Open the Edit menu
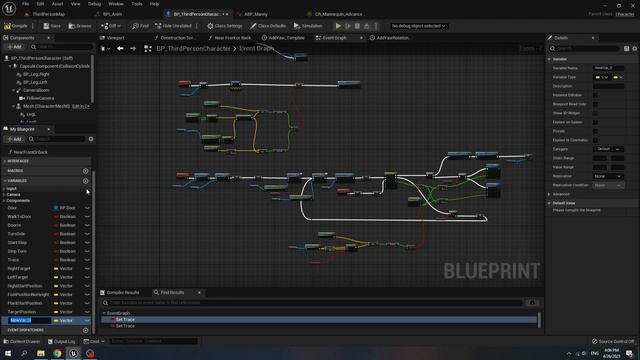This screenshot has height=360, width=640. coord(40,4)
